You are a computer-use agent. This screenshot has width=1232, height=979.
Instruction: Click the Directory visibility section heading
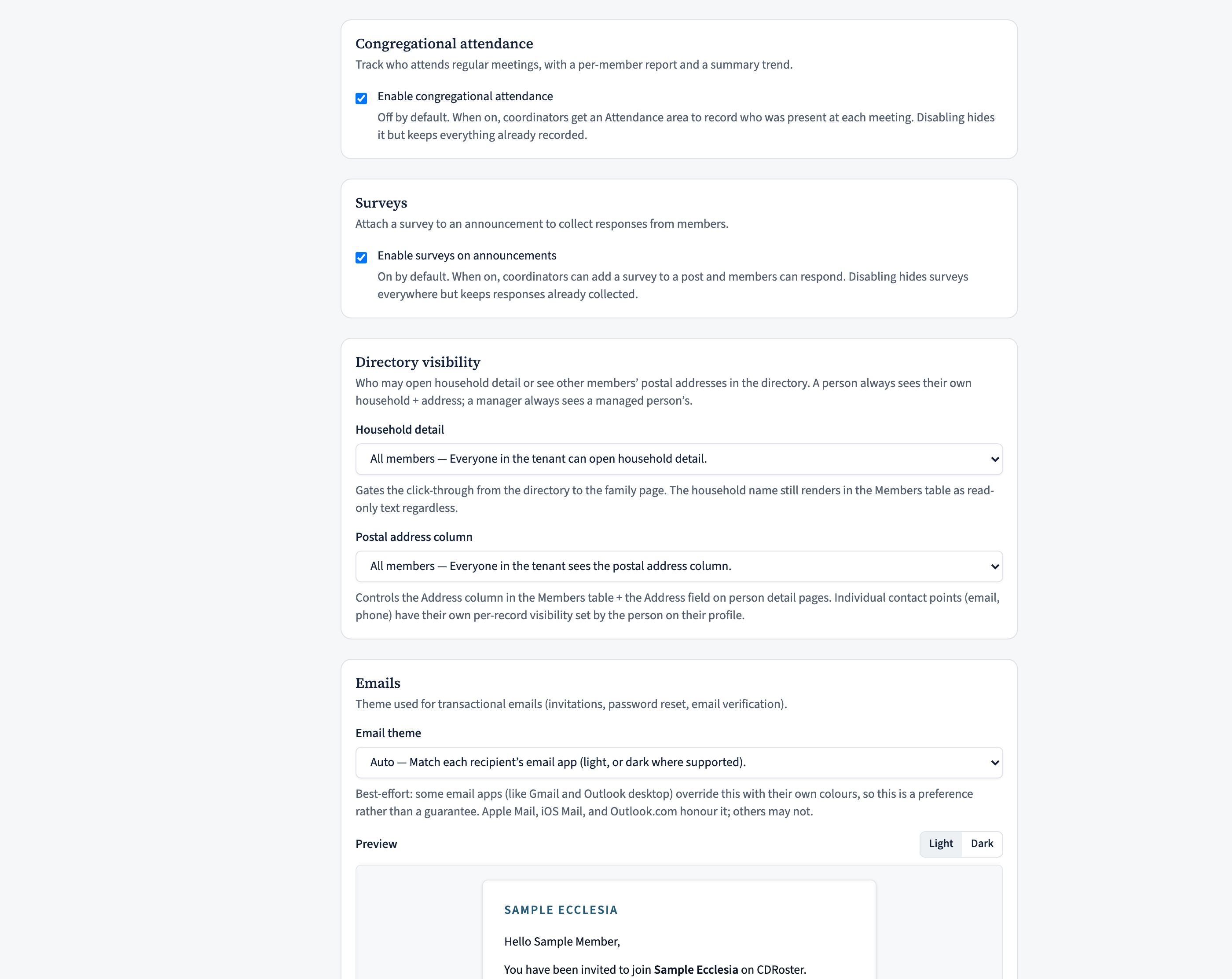(x=418, y=362)
